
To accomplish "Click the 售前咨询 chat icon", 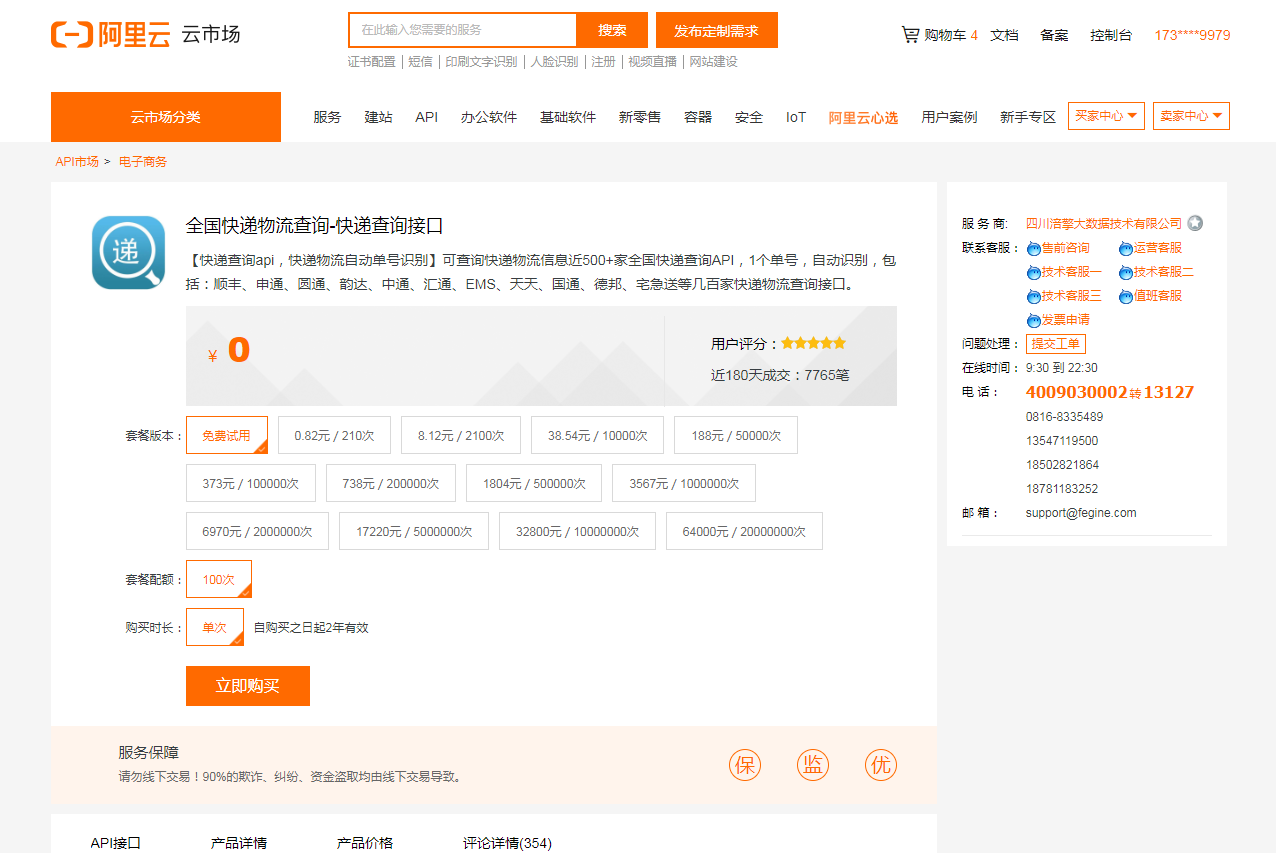I will tap(1034, 249).
